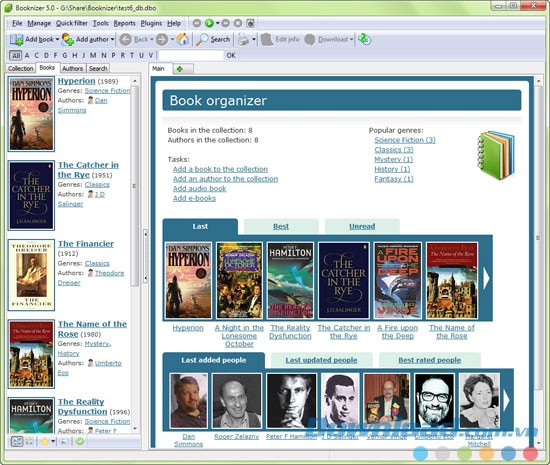The height and width of the screenshot is (465, 550).
Task: Open The Catcher in the Rye title link in list
Action: pyautogui.click(x=88, y=170)
